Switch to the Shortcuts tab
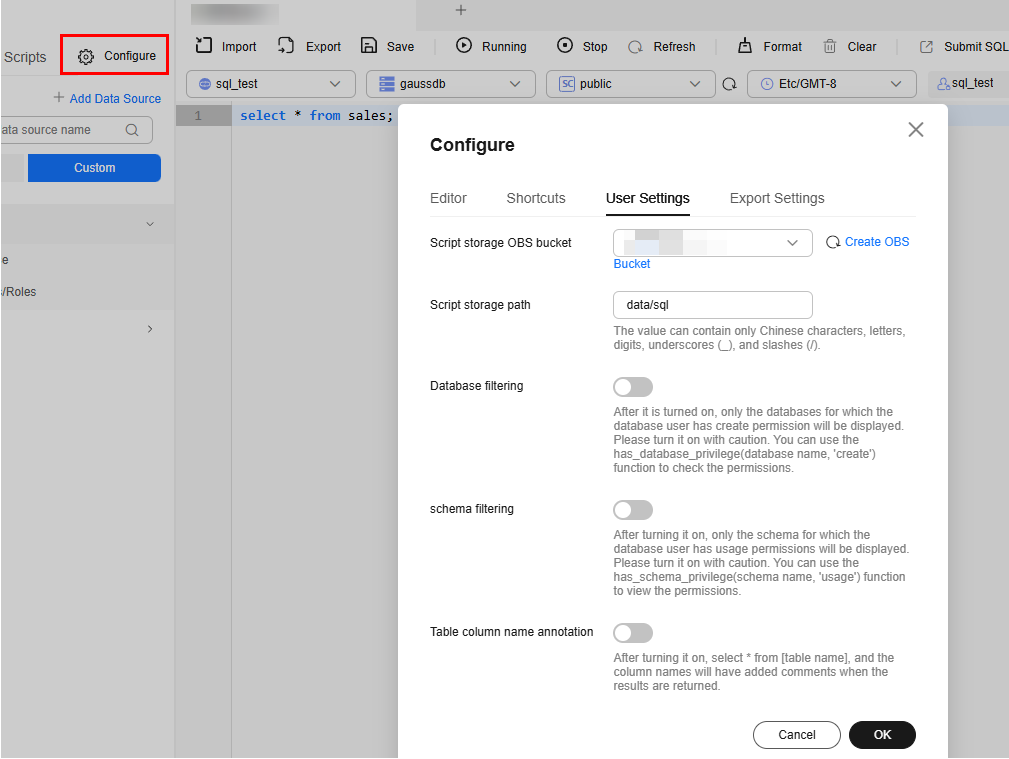The height and width of the screenshot is (759, 1009). [535, 198]
